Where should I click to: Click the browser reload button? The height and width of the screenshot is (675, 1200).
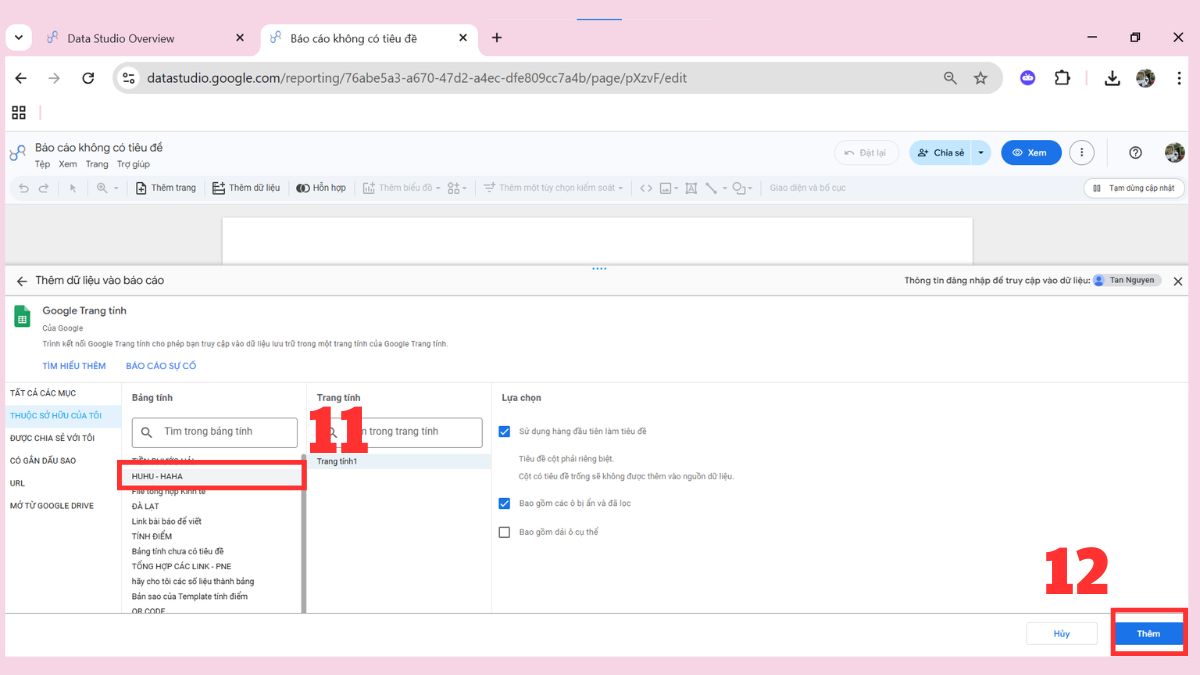(x=88, y=78)
